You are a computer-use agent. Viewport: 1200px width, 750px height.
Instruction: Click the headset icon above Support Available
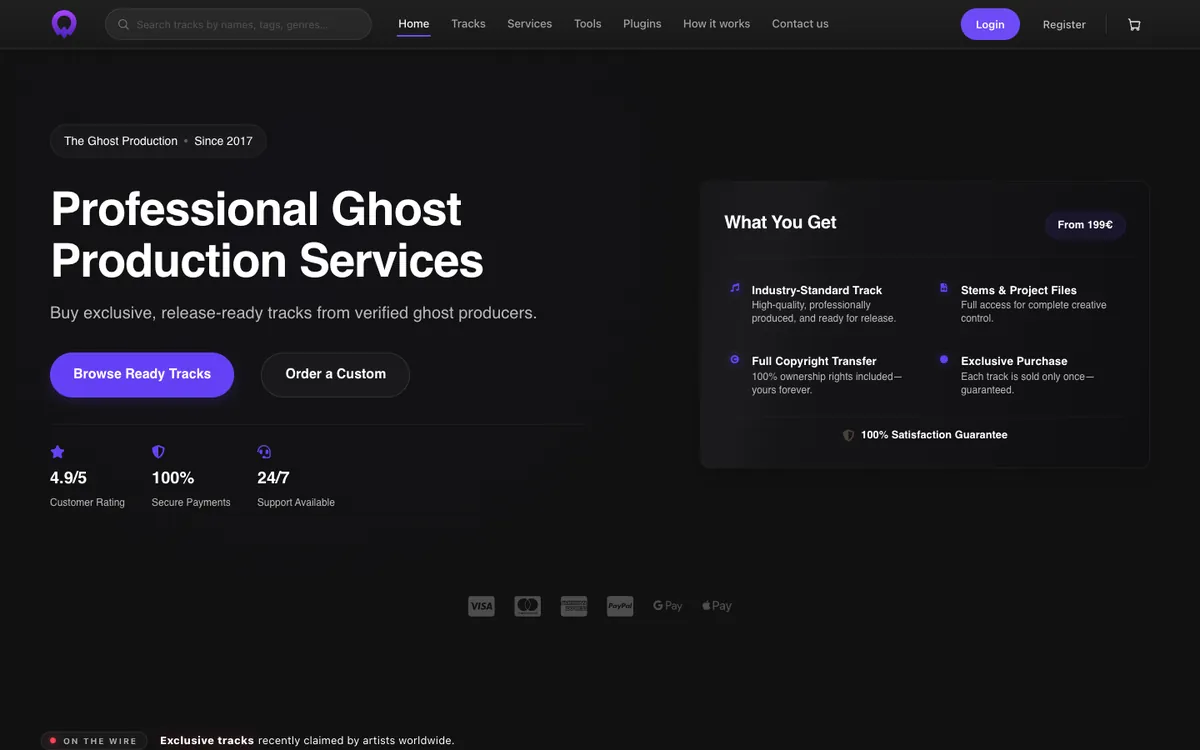click(264, 452)
